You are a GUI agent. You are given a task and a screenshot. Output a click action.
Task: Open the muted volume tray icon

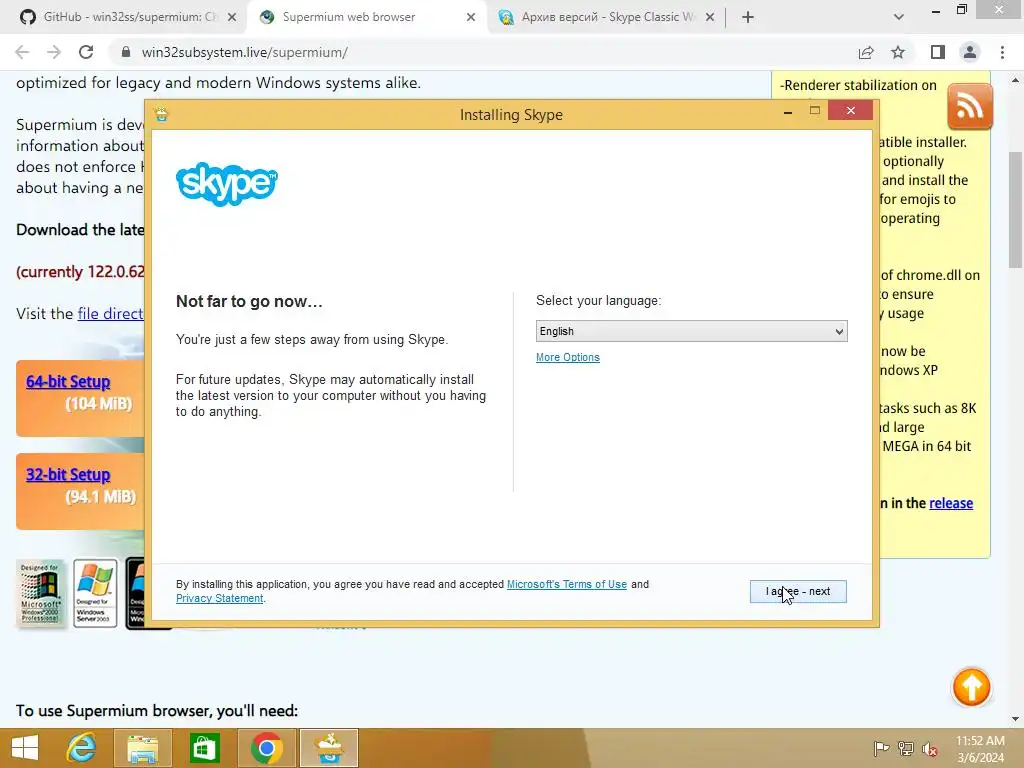click(930, 749)
